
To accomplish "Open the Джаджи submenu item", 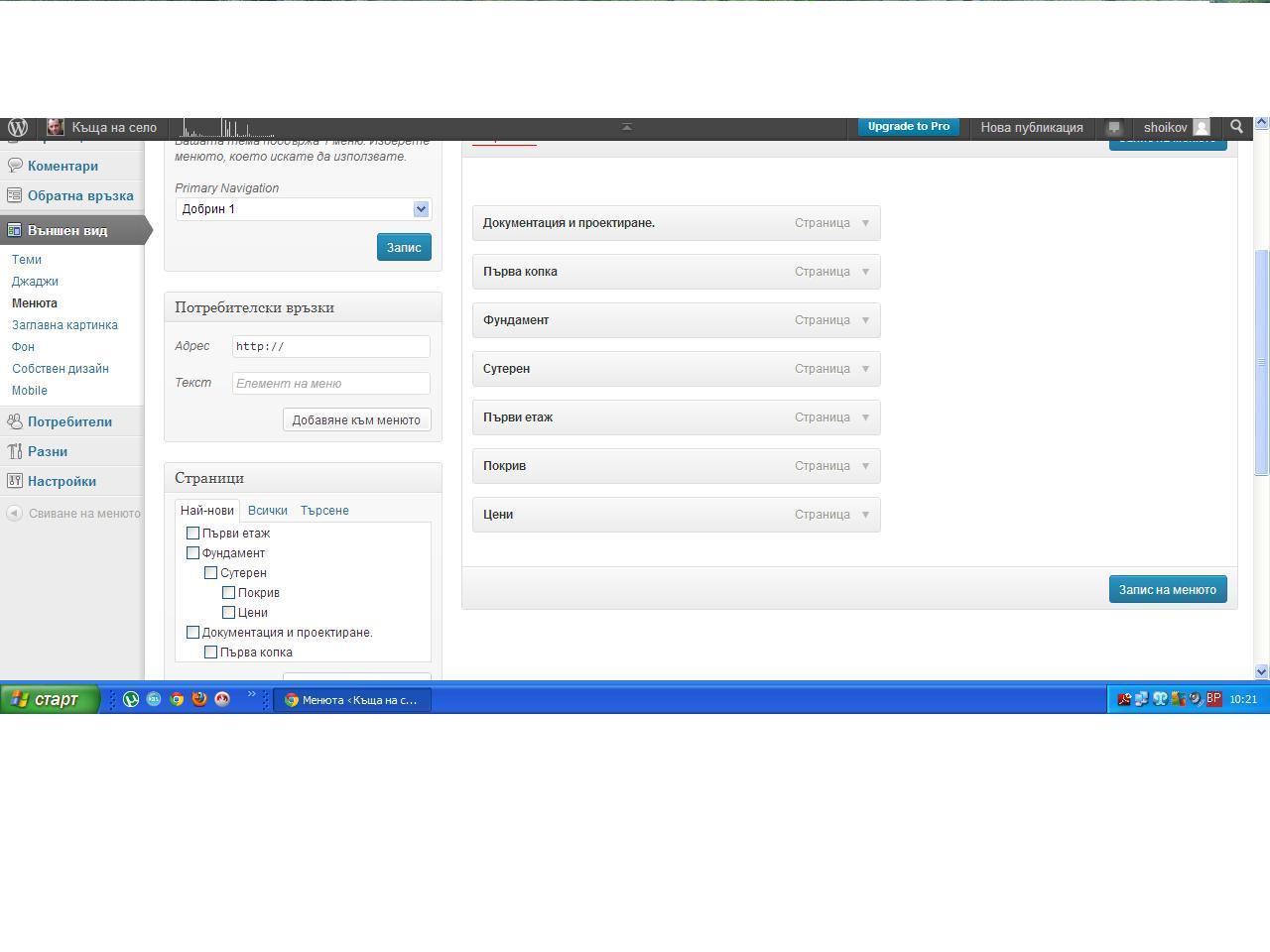I will (x=35, y=282).
